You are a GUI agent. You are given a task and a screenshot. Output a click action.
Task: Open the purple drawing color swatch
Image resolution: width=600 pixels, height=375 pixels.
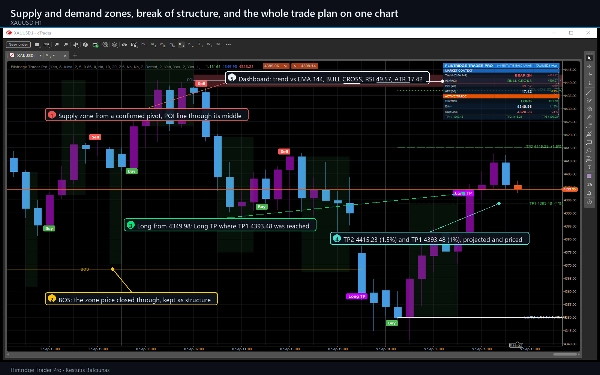click(x=589, y=176)
